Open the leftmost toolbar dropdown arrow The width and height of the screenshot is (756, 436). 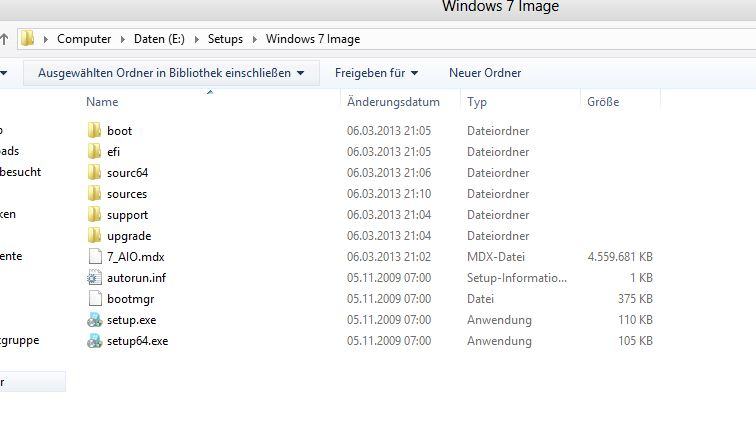coord(3,73)
